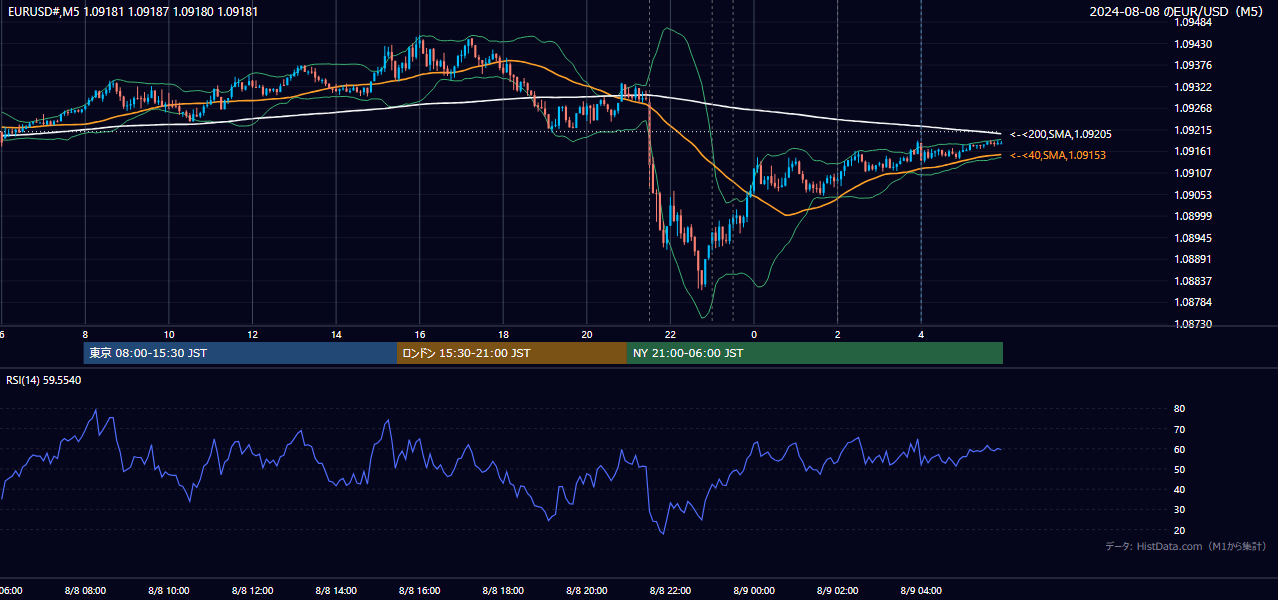Click the 8/8 10:00 date label
This screenshot has height=600, width=1278.
[x=169, y=591]
